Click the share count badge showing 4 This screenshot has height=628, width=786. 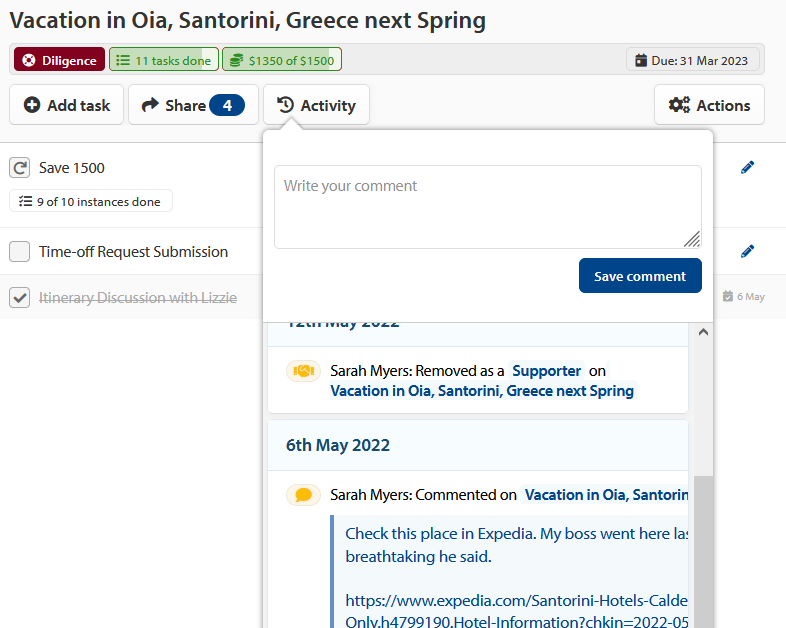tap(227, 105)
